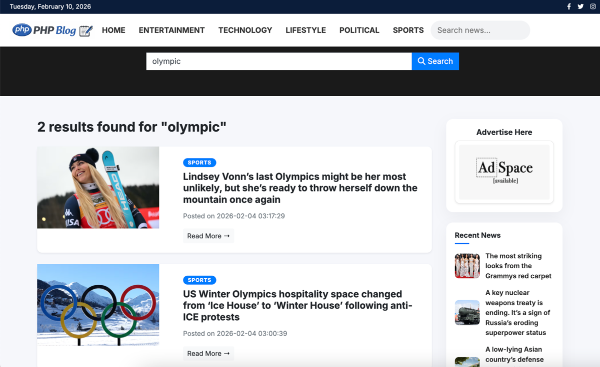The image size is (600, 367).
Task: Open the ENTERTAINMENT menu item
Action: click(x=171, y=30)
